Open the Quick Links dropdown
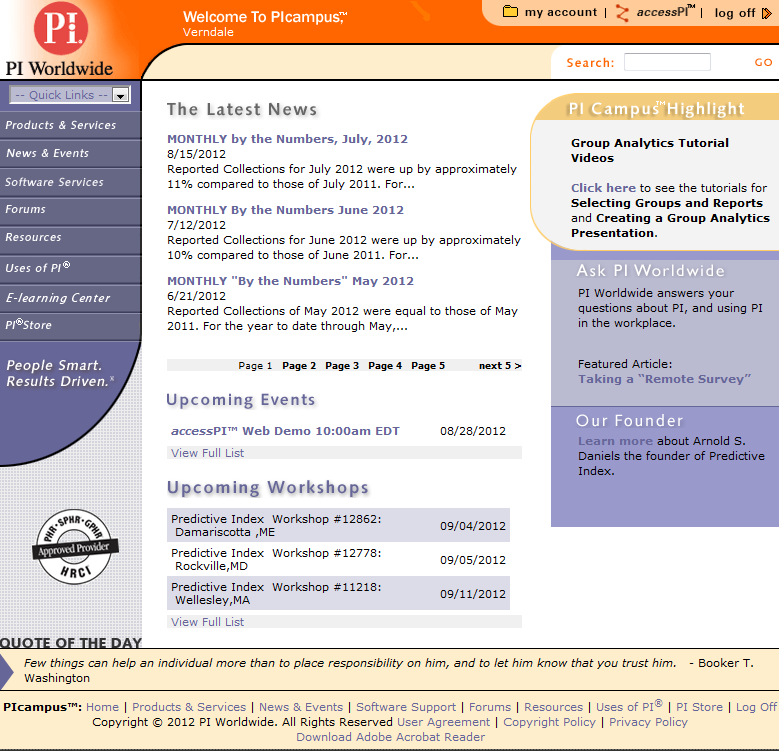Image resolution: width=779 pixels, height=751 pixels. (70, 94)
